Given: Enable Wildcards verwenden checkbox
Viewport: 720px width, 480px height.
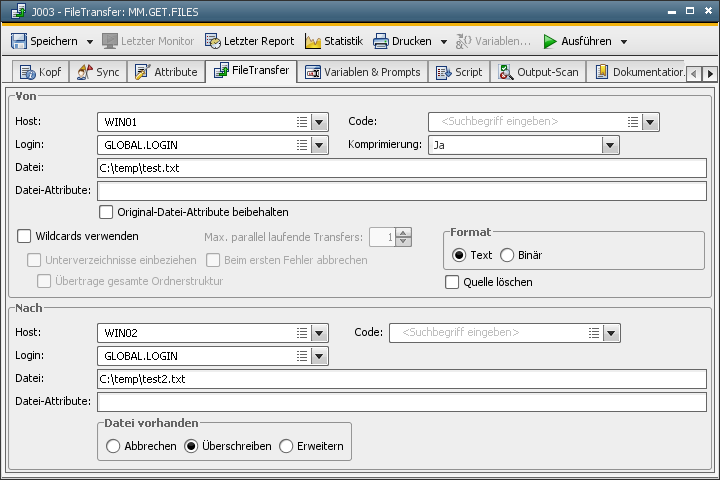Looking at the screenshot, I should click(25, 236).
